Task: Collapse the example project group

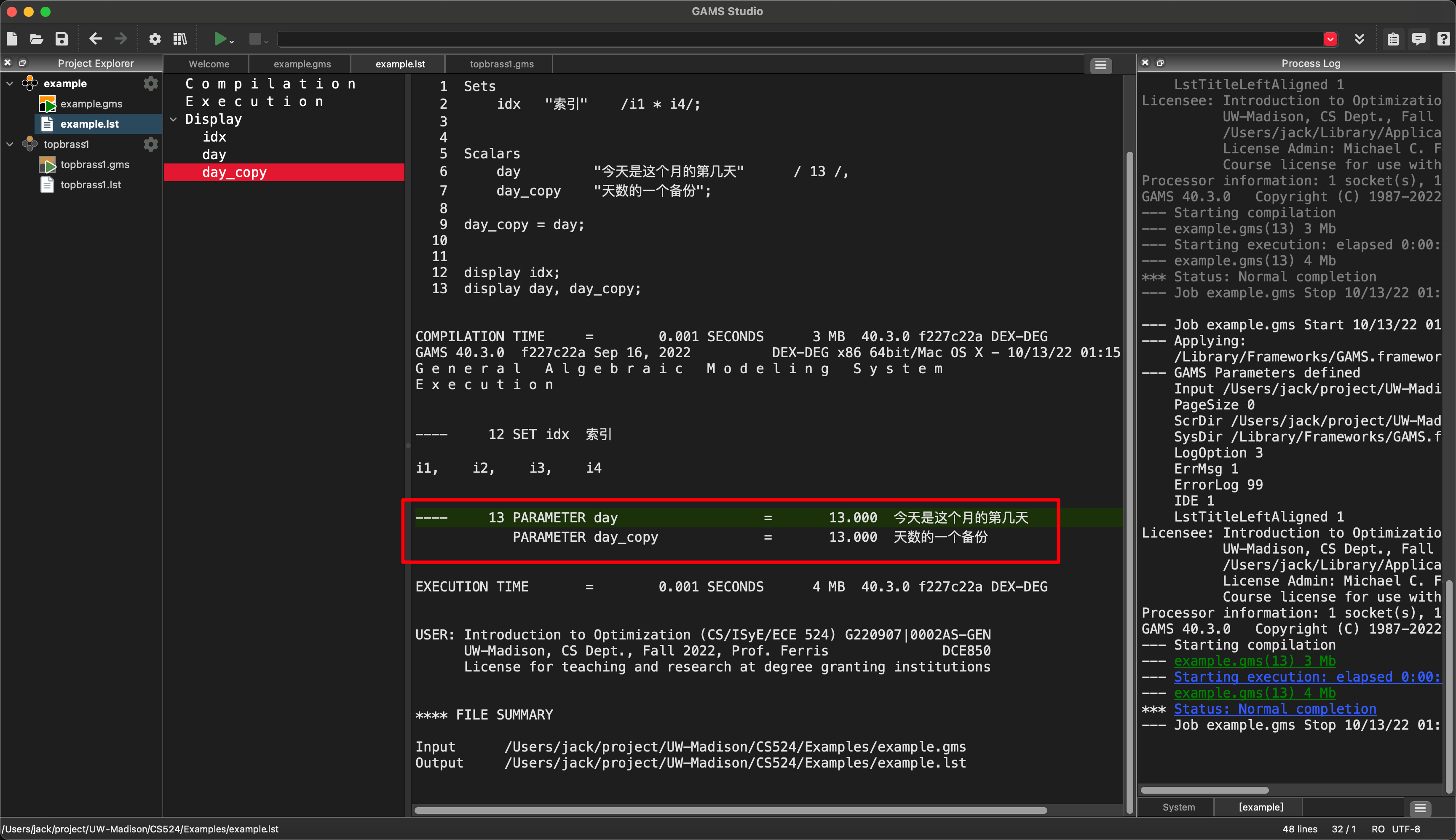Action: [10, 83]
